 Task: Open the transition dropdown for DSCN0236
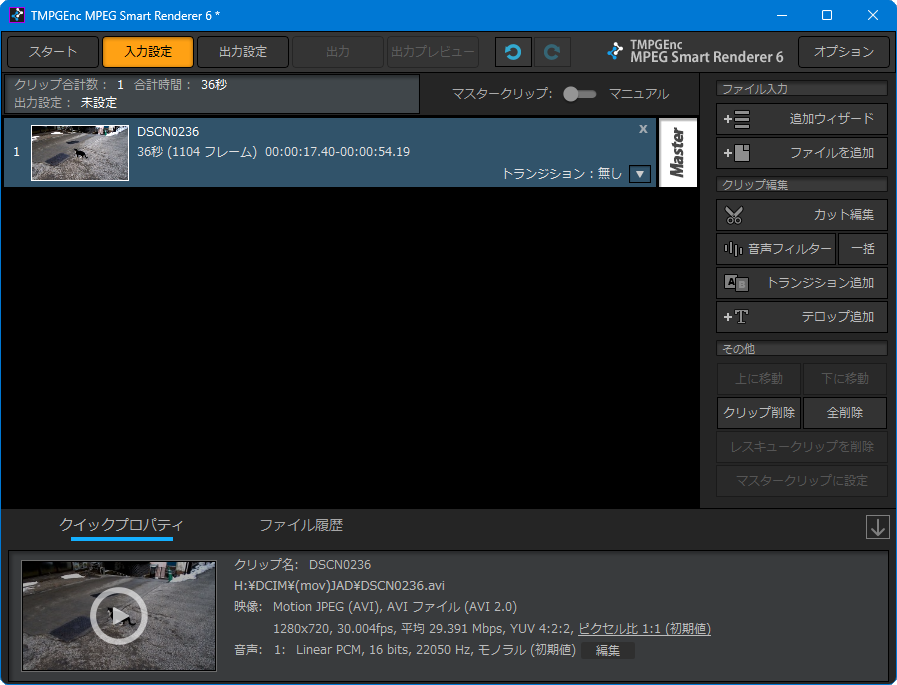point(640,173)
